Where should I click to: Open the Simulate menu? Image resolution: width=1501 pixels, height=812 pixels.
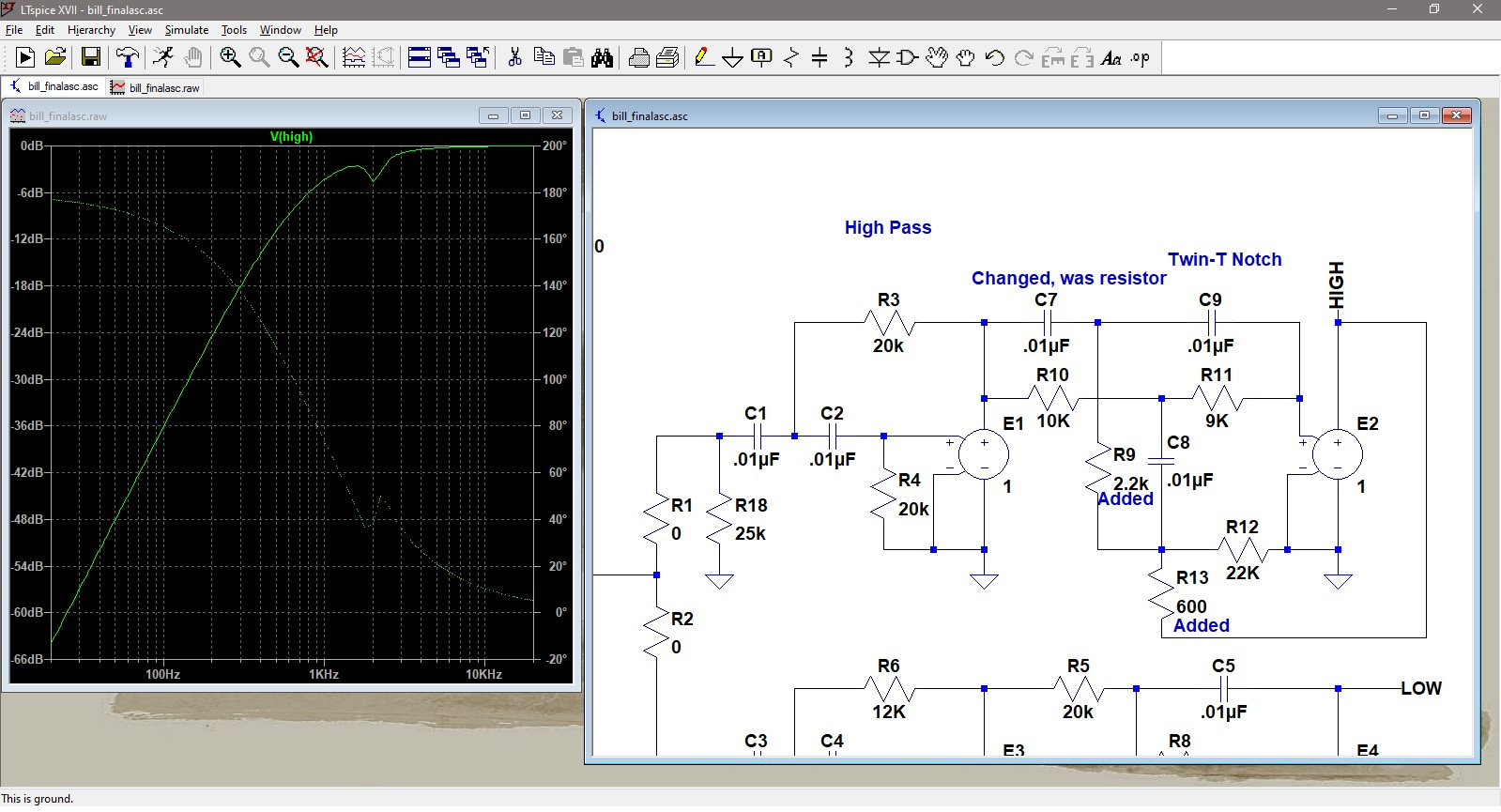click(187, 30)
